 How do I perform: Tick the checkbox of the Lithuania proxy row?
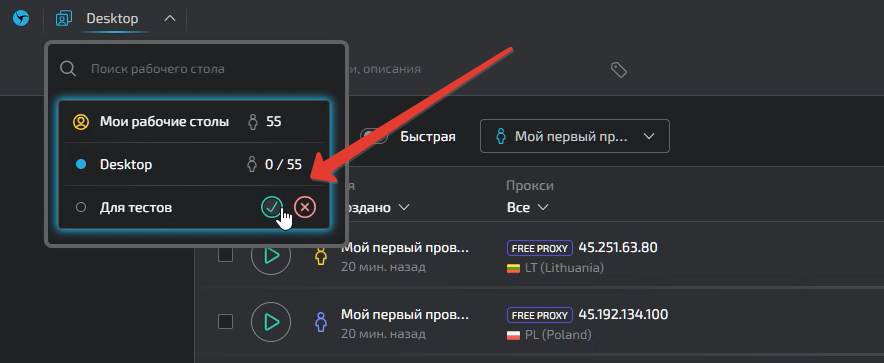pos(226,255)
